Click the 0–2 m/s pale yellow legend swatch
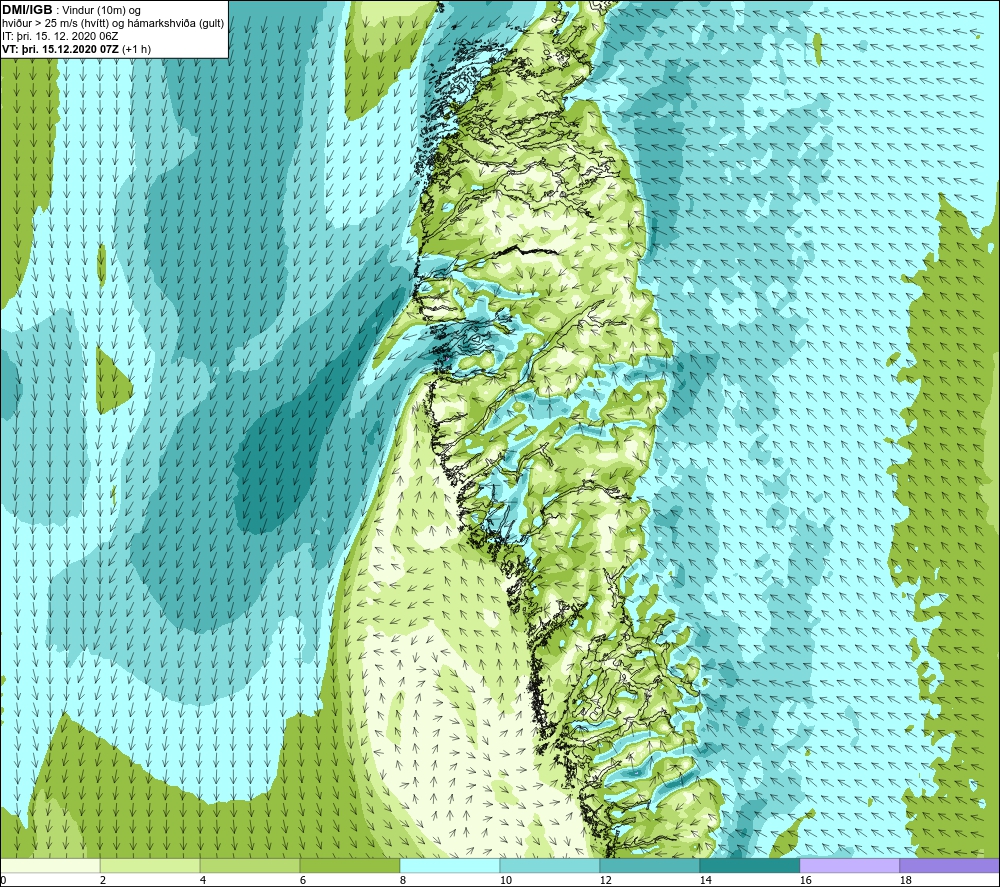 [x=50, y=865]
